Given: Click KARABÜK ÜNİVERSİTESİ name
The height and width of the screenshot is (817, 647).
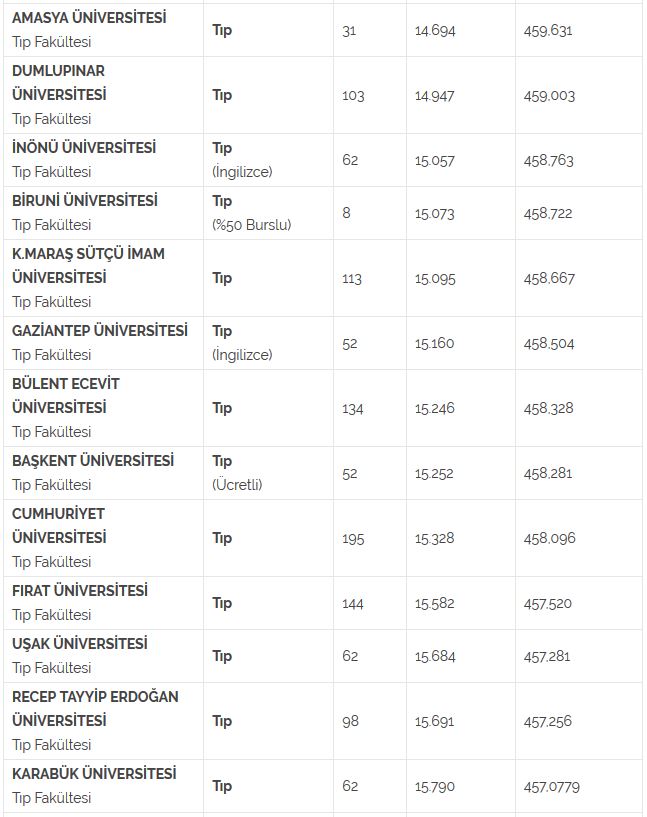Looking at the screenshot, I should click(94, 773).
